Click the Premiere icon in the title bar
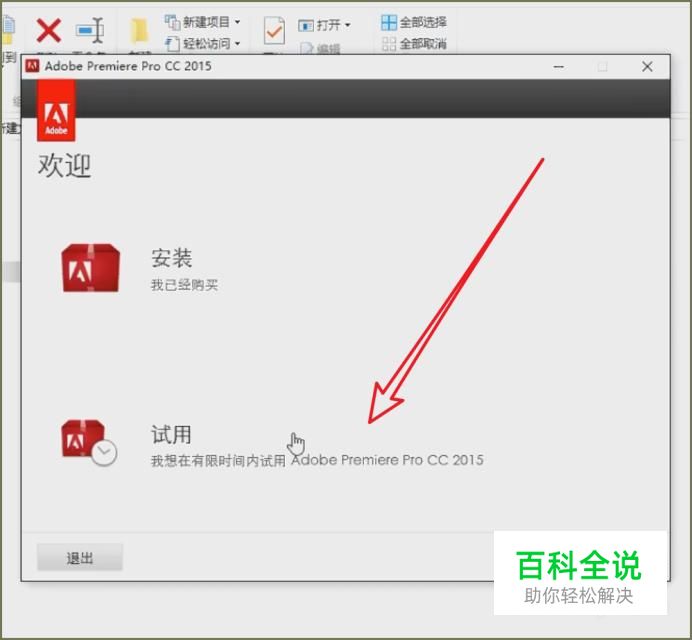Screen dimensions: 692x640 coord(32,66)
